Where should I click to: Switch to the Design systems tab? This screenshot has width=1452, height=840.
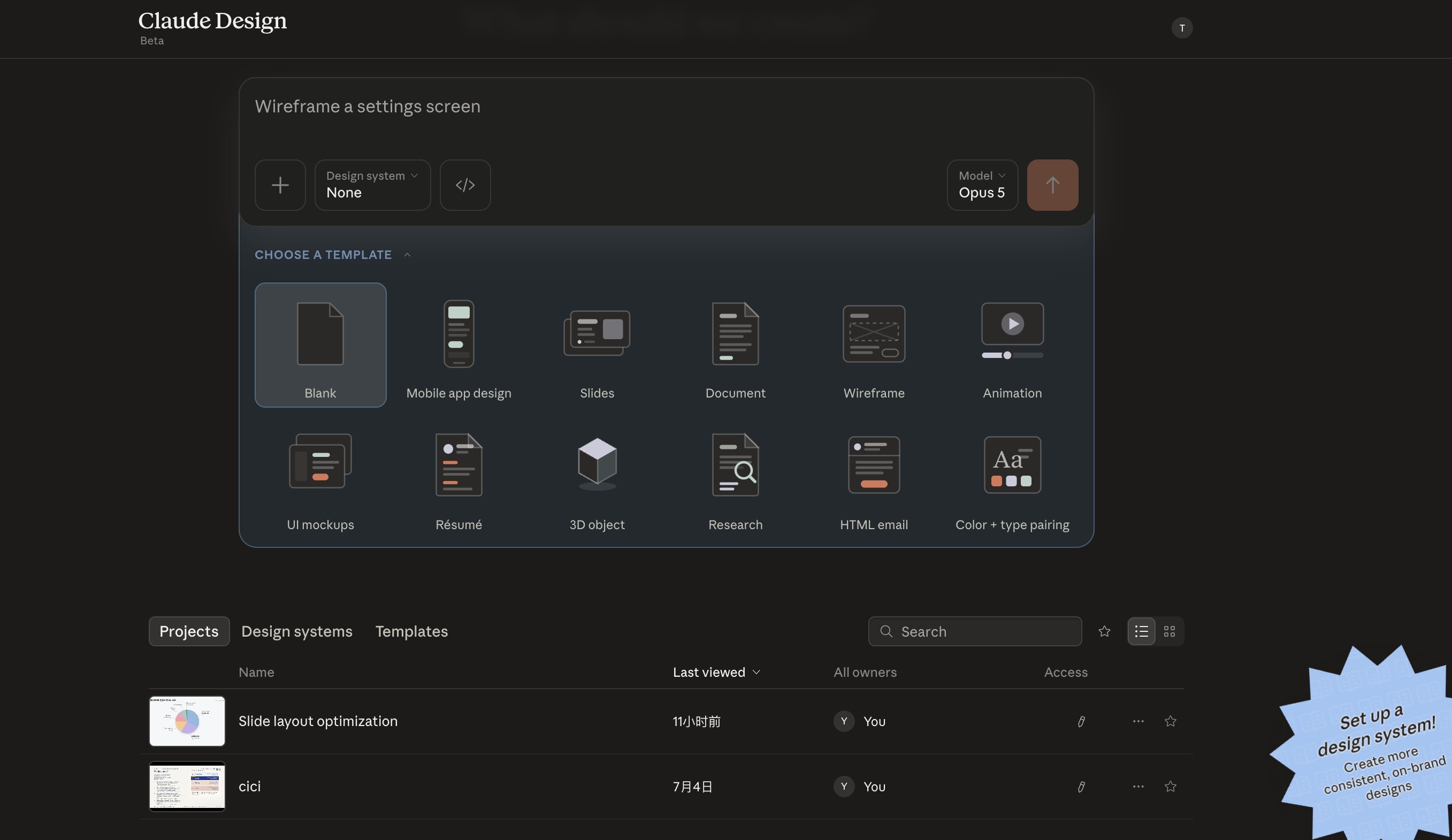pos(297,631)
